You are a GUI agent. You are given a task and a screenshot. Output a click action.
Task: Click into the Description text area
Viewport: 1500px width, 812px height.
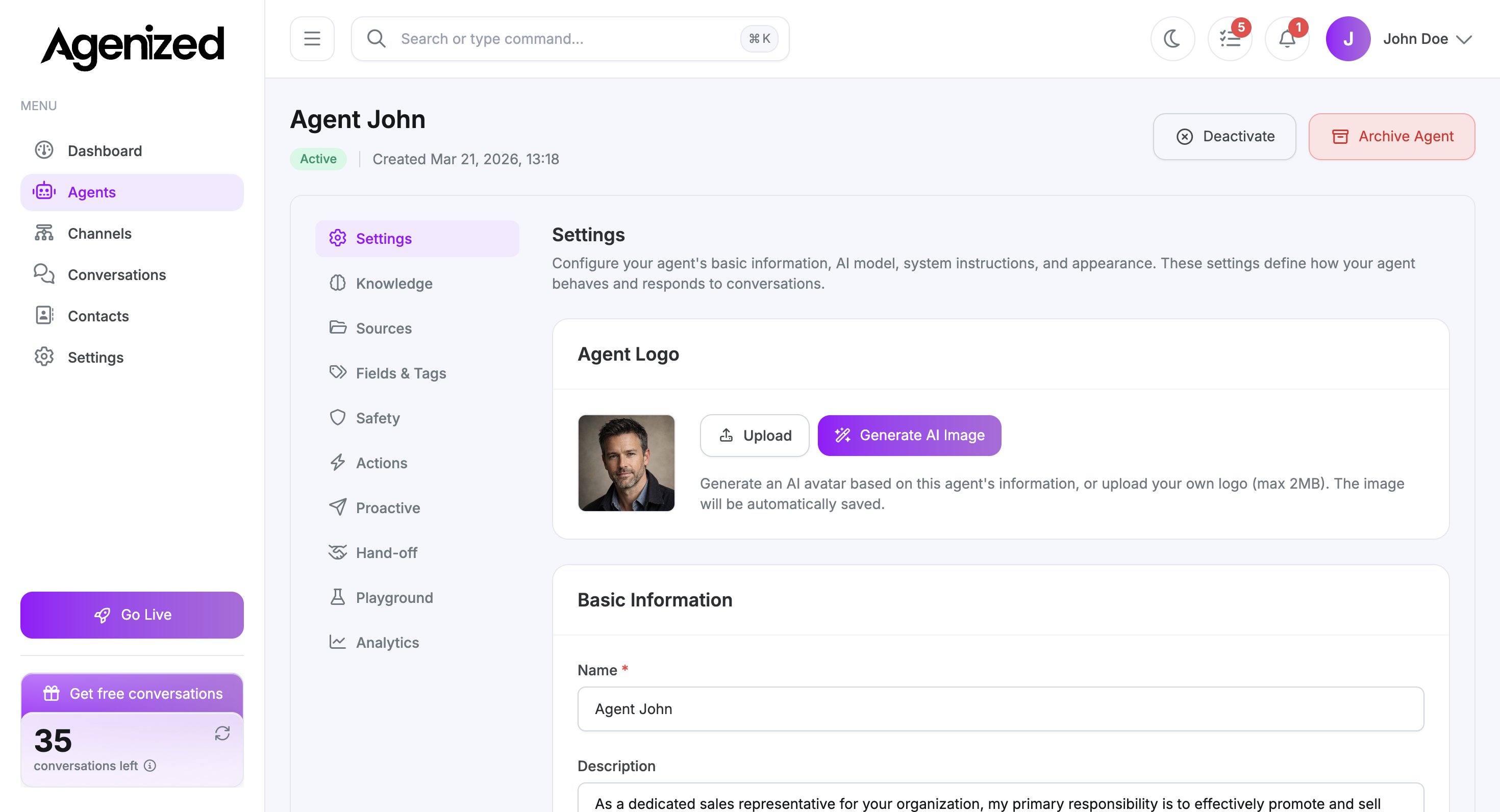point(1001,797)
